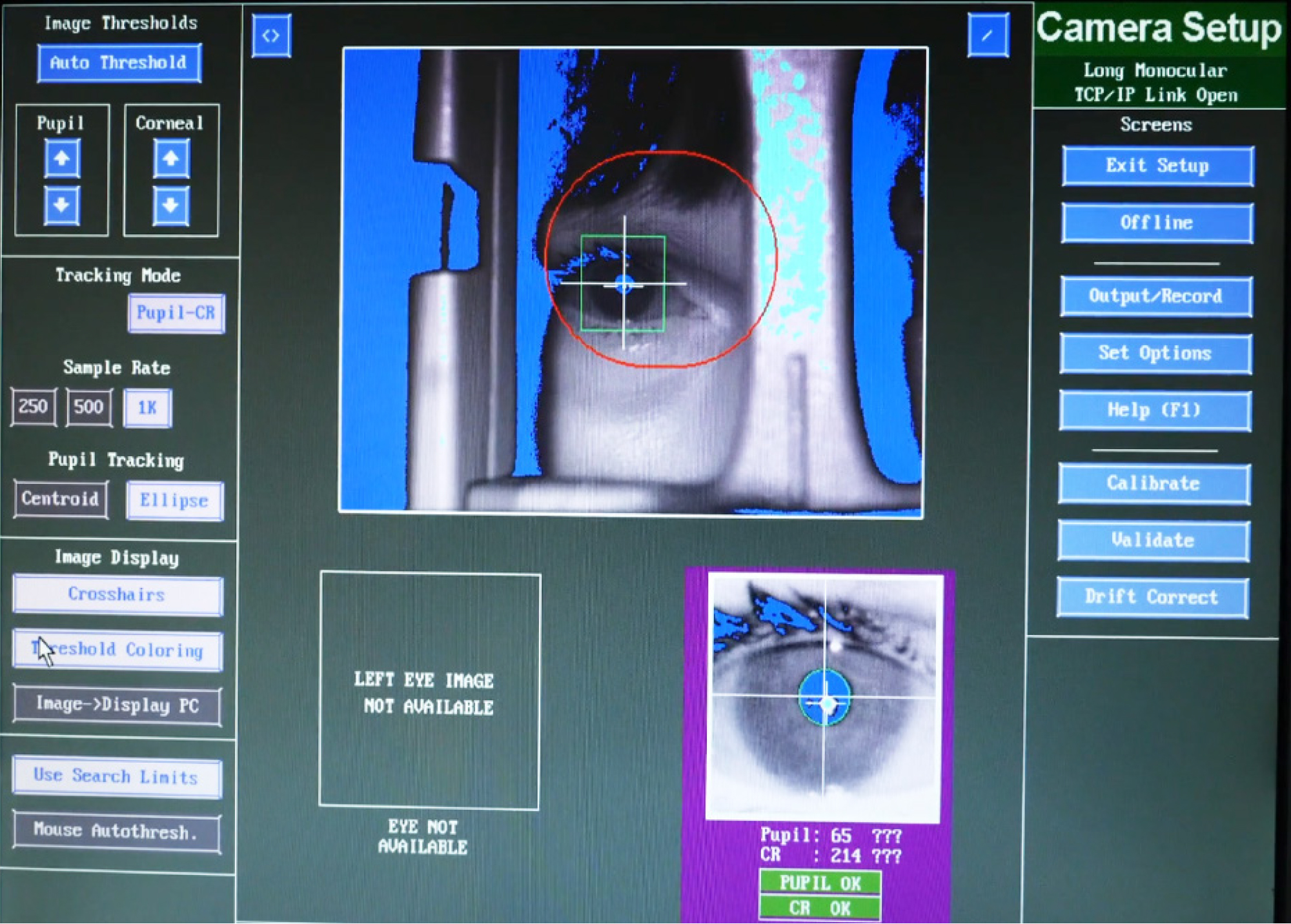Lower the Corneal threshold with down arrow
The image size is (1291, 924).
tap(171, 206)
